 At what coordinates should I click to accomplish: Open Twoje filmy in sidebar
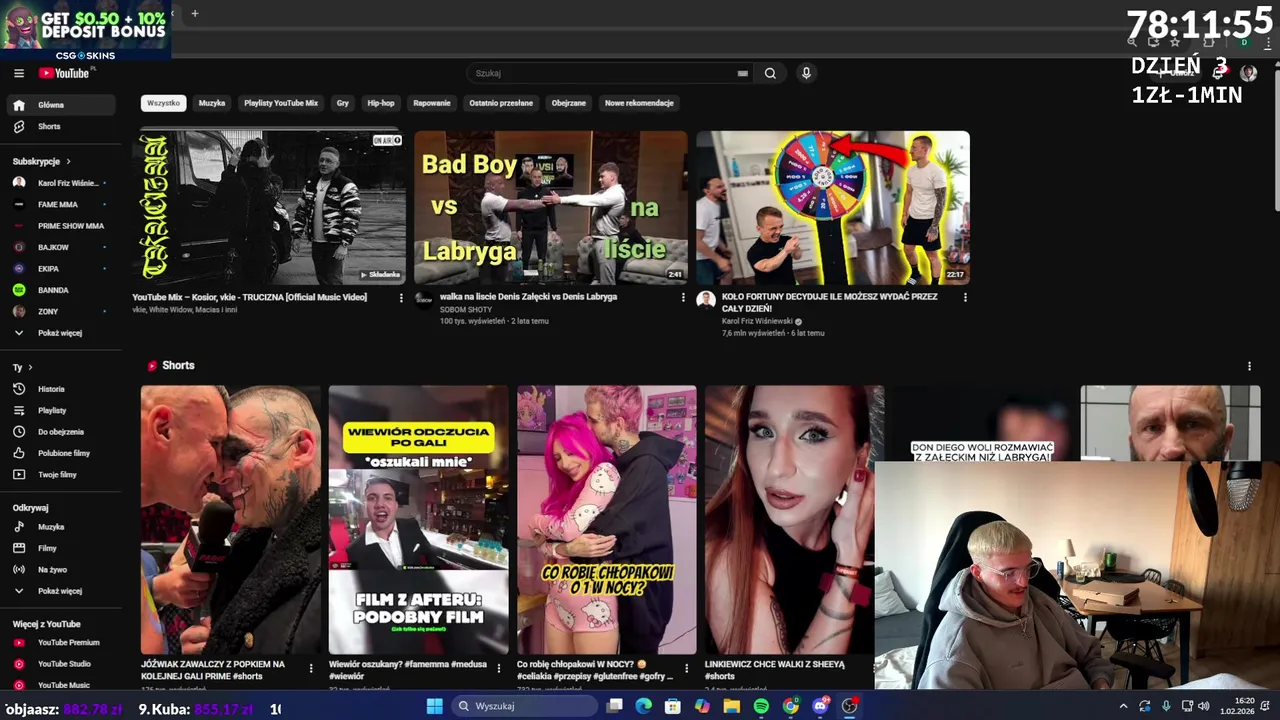click(62, 475)
